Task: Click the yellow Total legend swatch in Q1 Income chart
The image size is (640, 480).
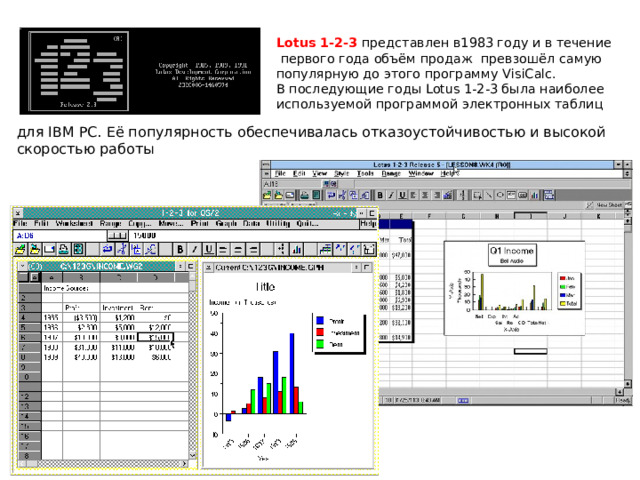Action: pos(563,303)
